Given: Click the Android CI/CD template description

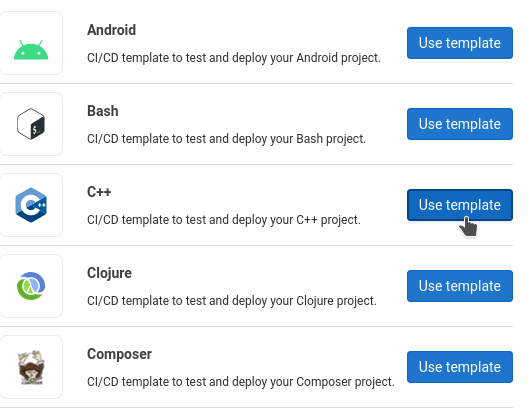Looking at the screenshot, I should (234, 58).
